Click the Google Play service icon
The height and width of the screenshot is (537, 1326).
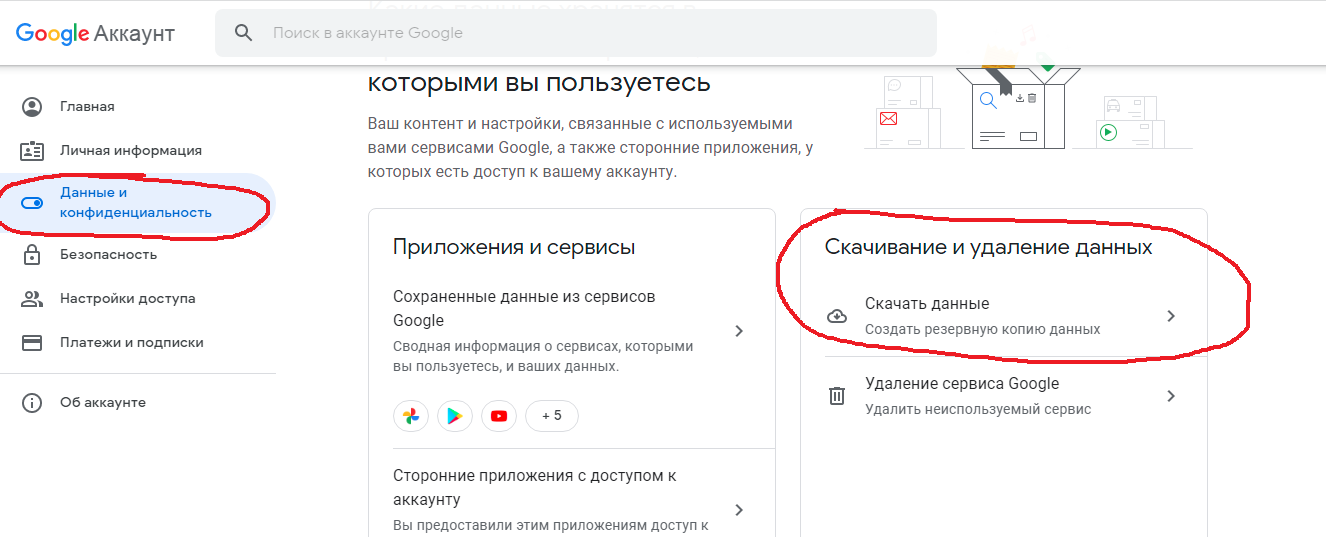[x=455, y=416]
